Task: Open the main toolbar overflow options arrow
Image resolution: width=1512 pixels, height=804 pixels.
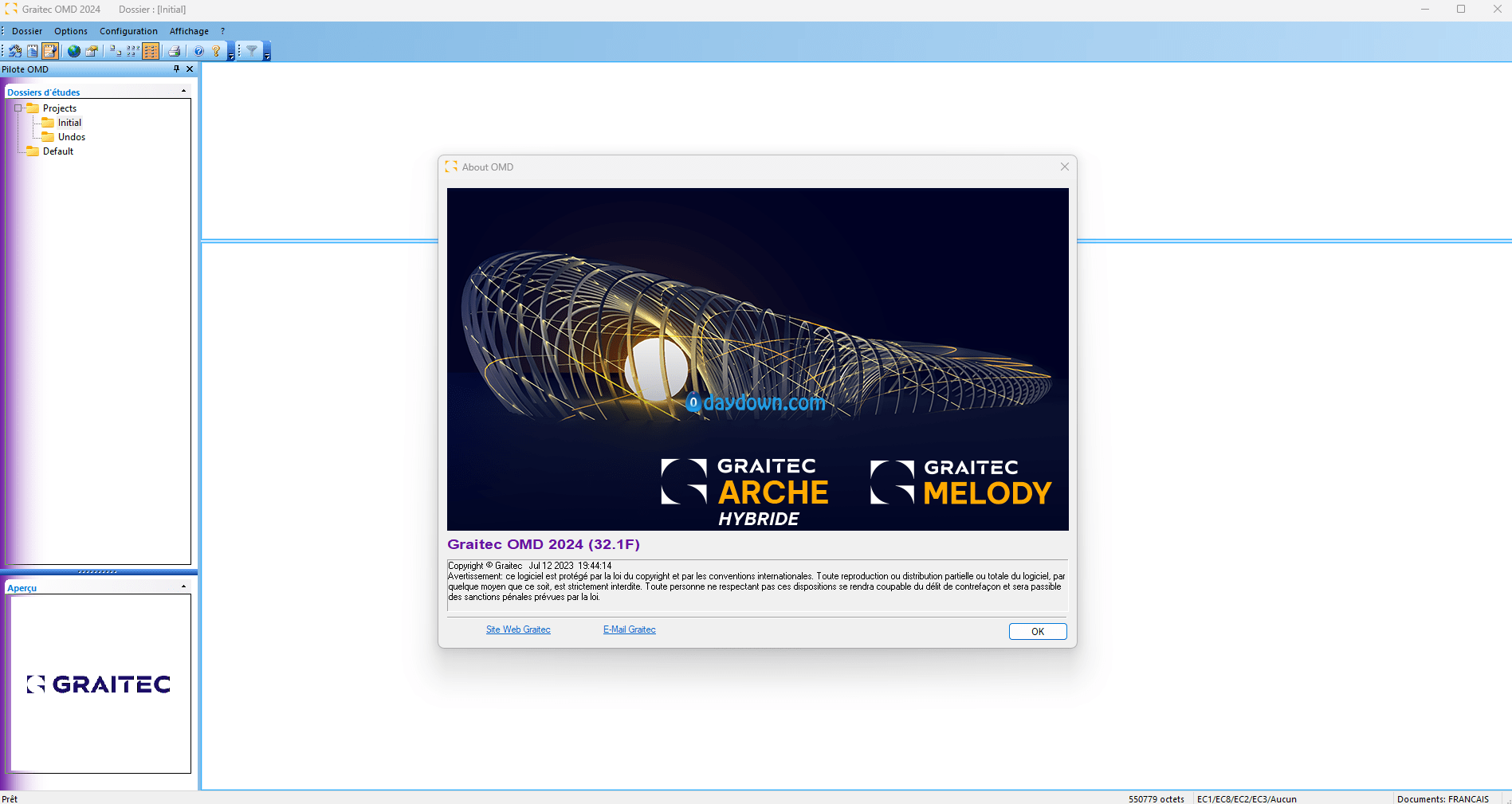Action: [x=231, y=53]
